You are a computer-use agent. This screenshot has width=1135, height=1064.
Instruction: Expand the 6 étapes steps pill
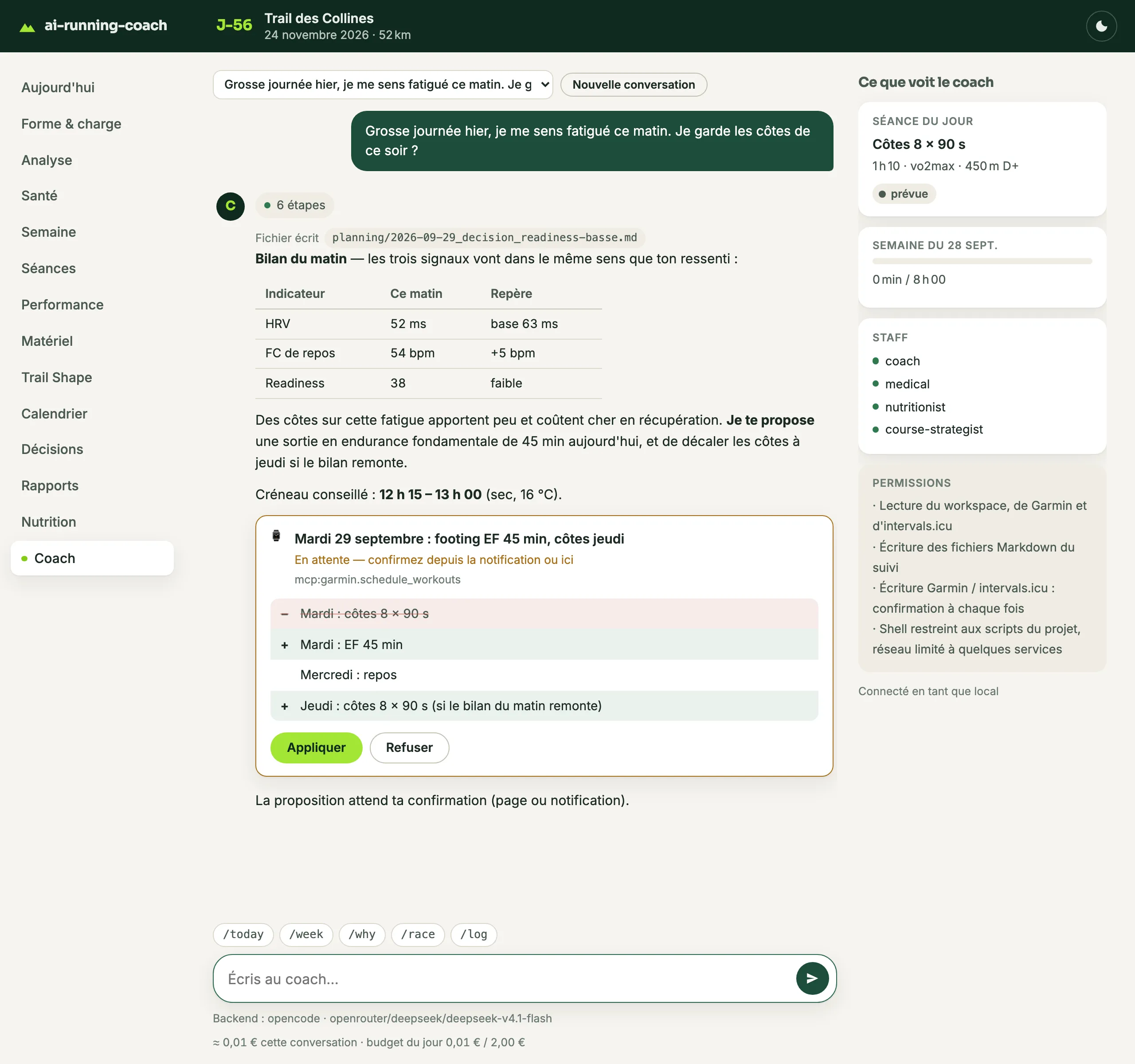pyautogui.click(x=294, y=205)
